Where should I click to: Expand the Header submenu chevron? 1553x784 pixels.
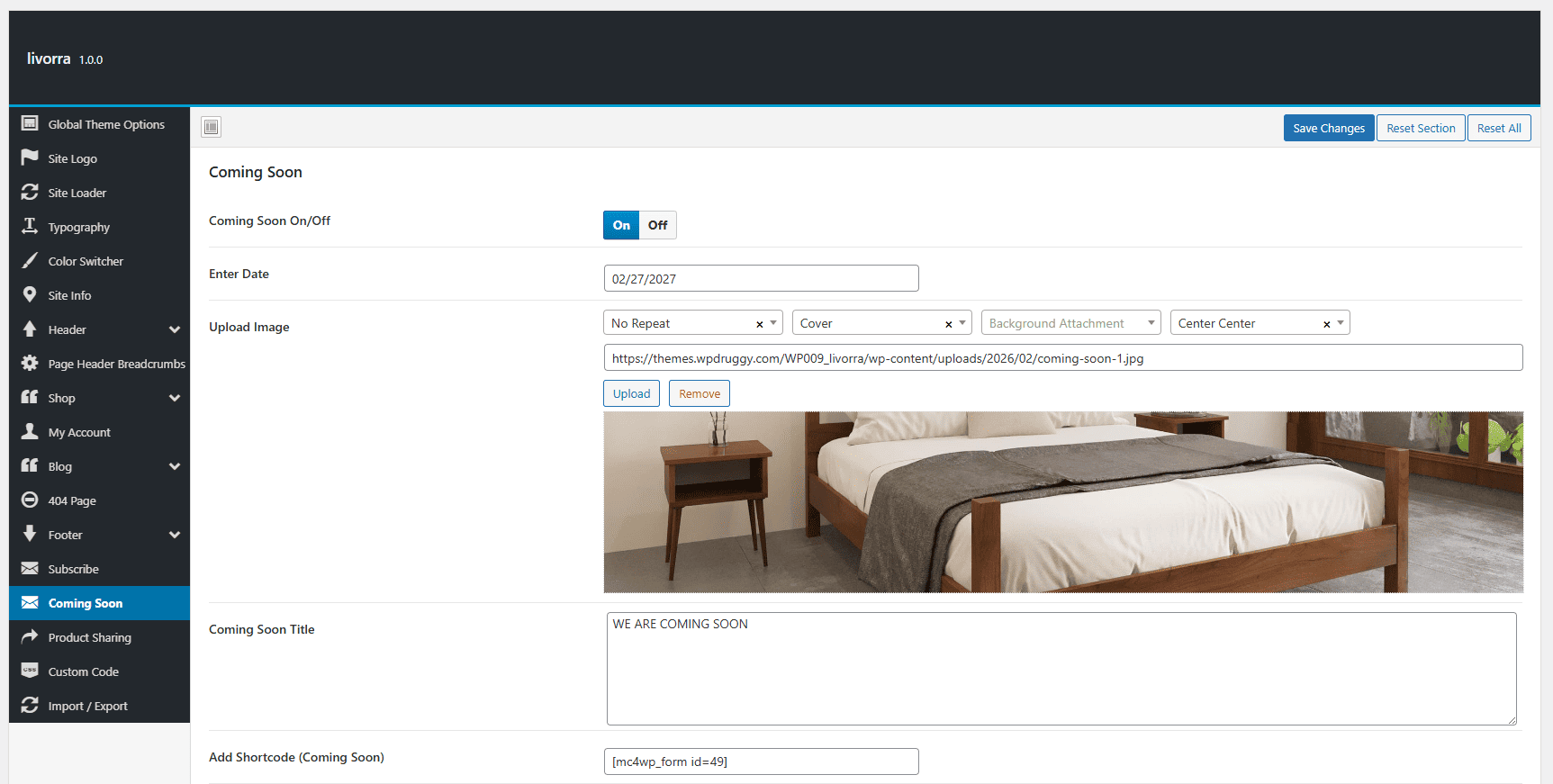click(x=175, y=329)
